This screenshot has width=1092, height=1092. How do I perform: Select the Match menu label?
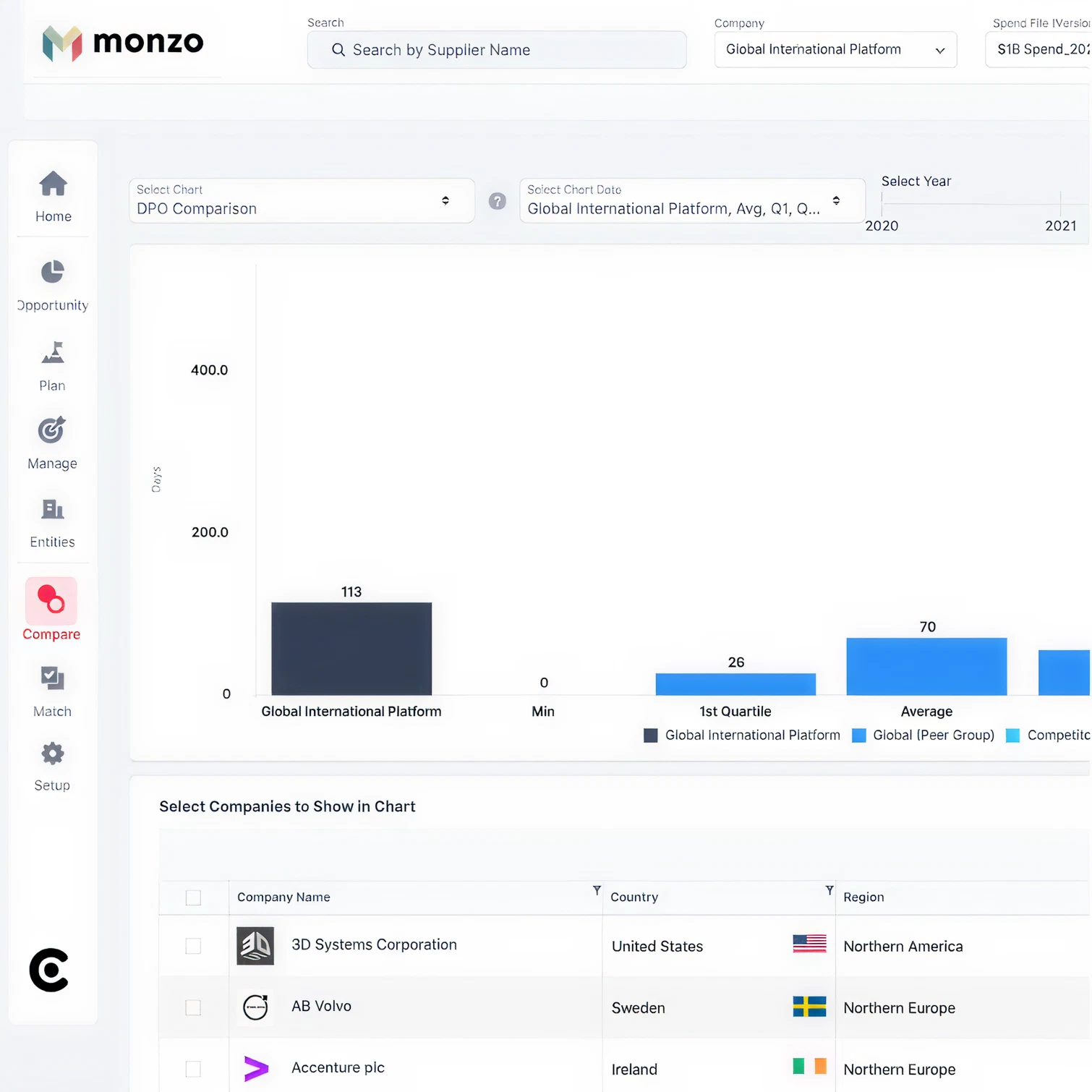point(52,712)
